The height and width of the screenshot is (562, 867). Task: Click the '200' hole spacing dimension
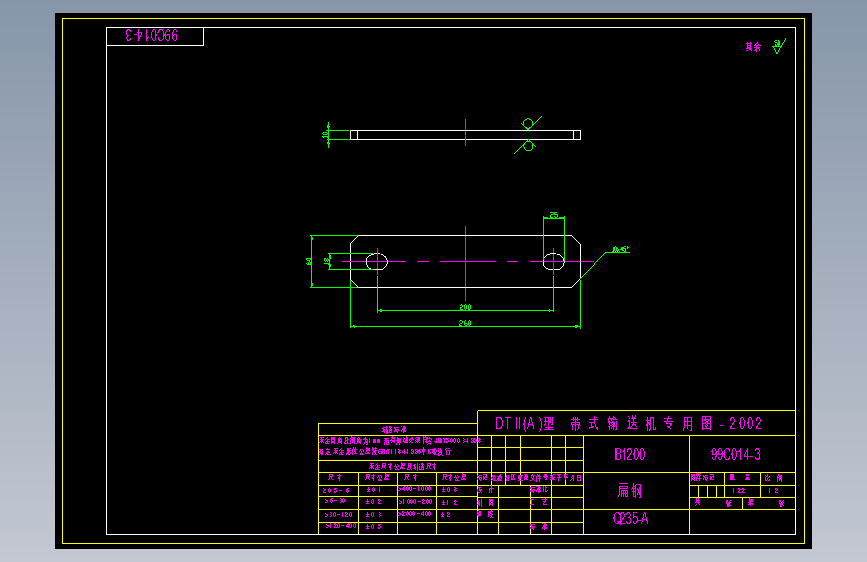tap(466, 307)
